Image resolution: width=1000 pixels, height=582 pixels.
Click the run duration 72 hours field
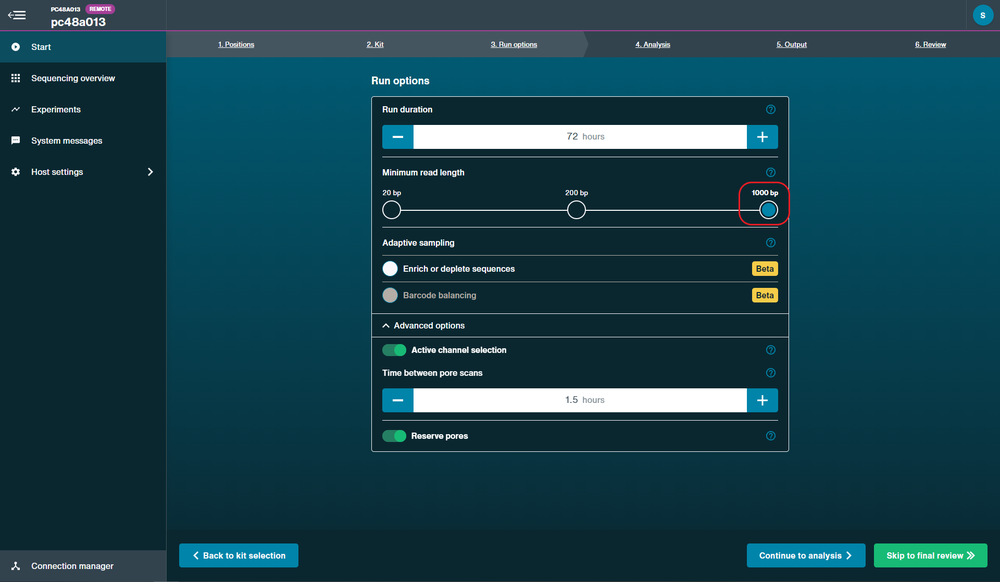(x=580, y=137)
